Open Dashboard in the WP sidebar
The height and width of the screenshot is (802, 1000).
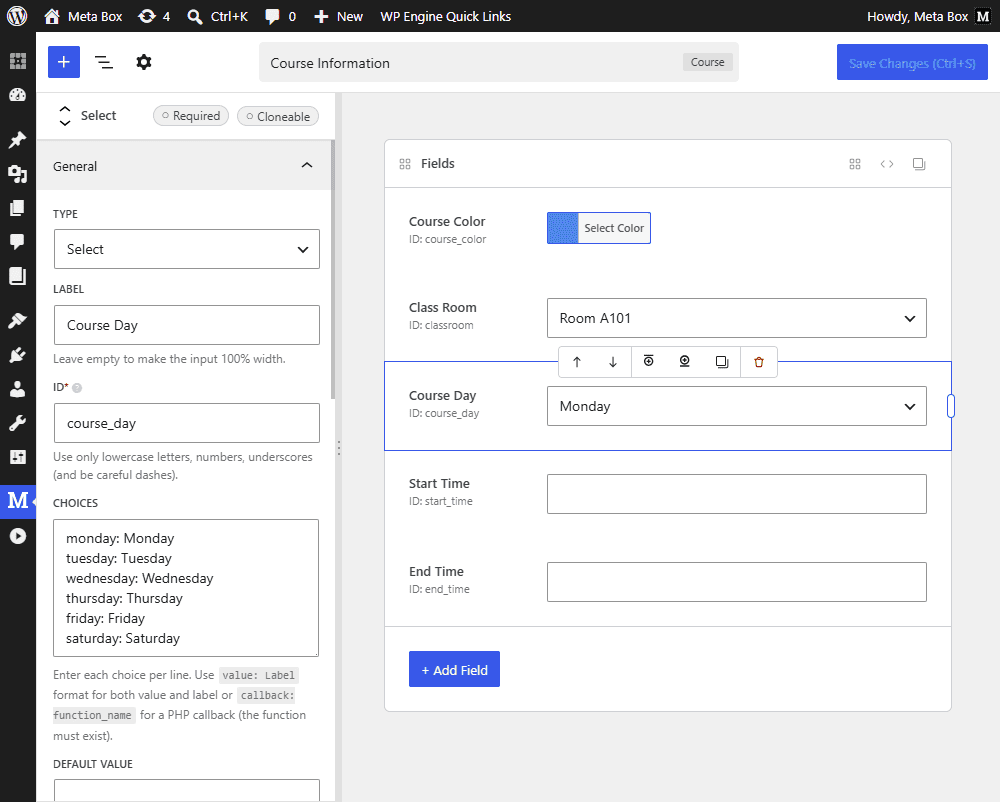(18, 96)
